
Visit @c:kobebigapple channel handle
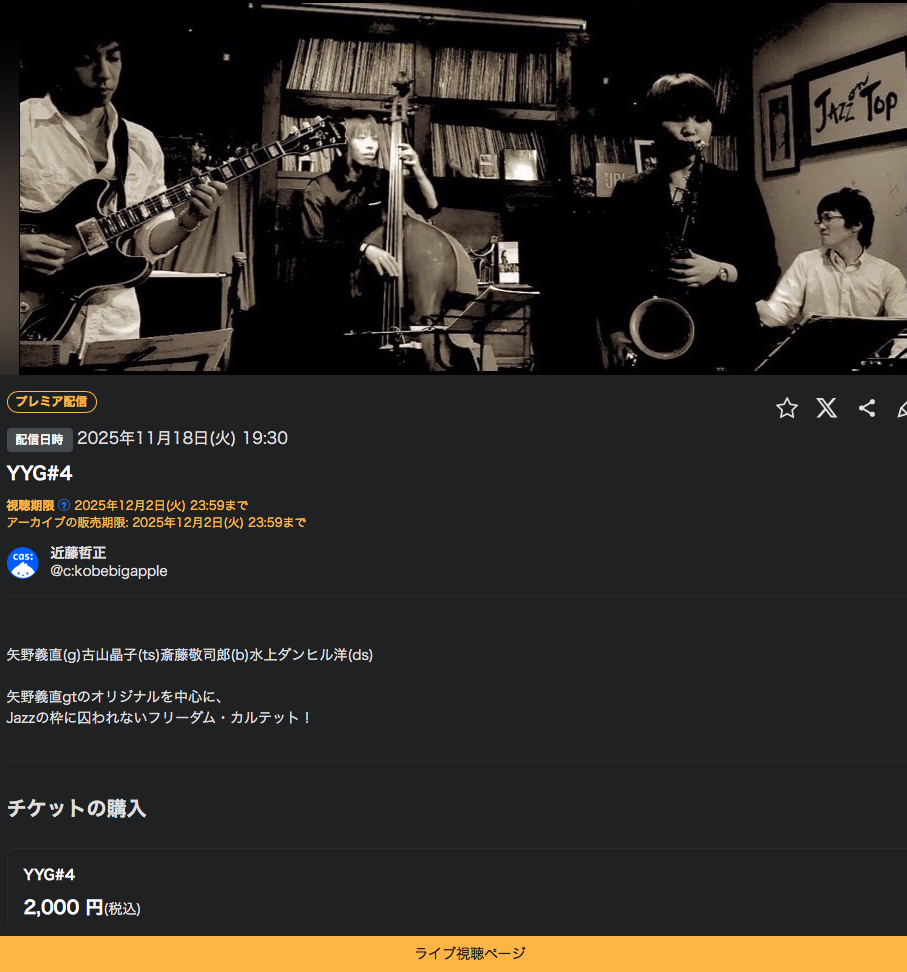[x=108, y=571]
